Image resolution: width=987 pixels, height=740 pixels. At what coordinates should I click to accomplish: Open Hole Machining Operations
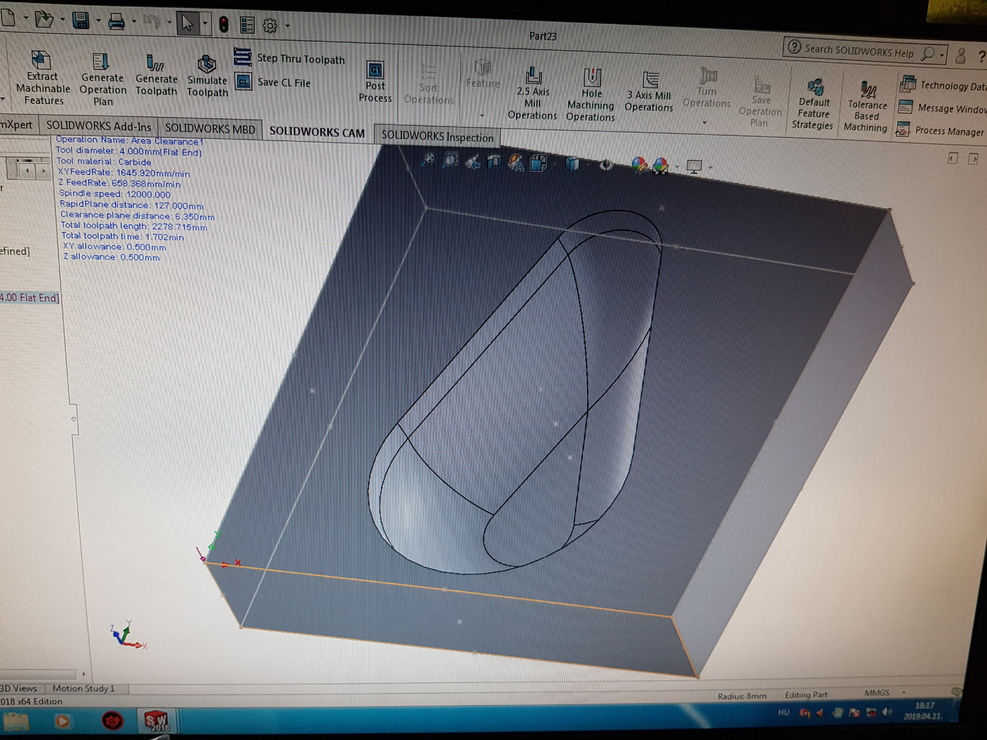[590, 94]
